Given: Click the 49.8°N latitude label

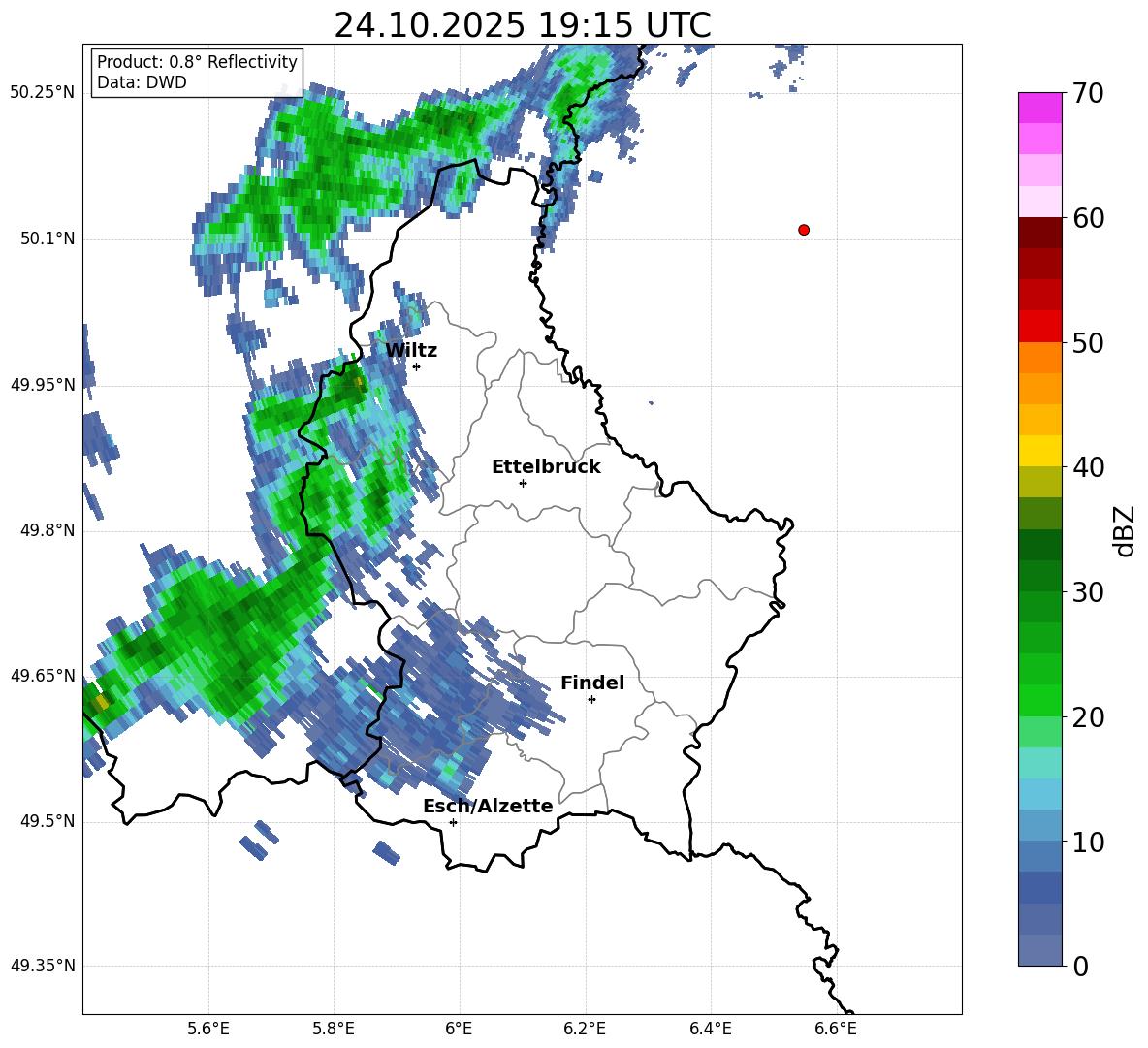Looking at the screenshot, I should click(x=48, y=530).
